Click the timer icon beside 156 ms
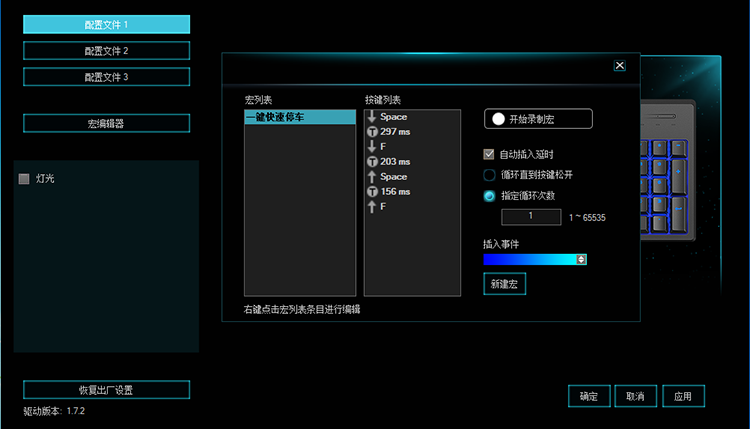 pyautogui.click(x=372, y=192)
